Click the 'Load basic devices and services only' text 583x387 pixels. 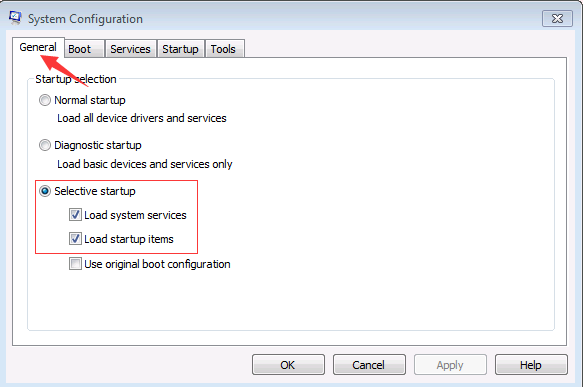pos(145,164)
